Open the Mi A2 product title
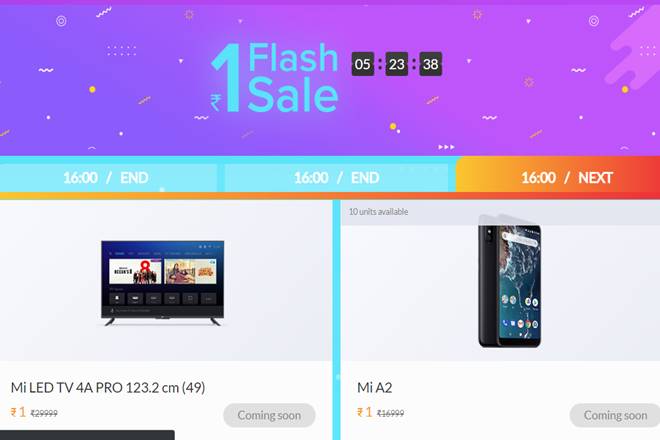 coord(375,387)
